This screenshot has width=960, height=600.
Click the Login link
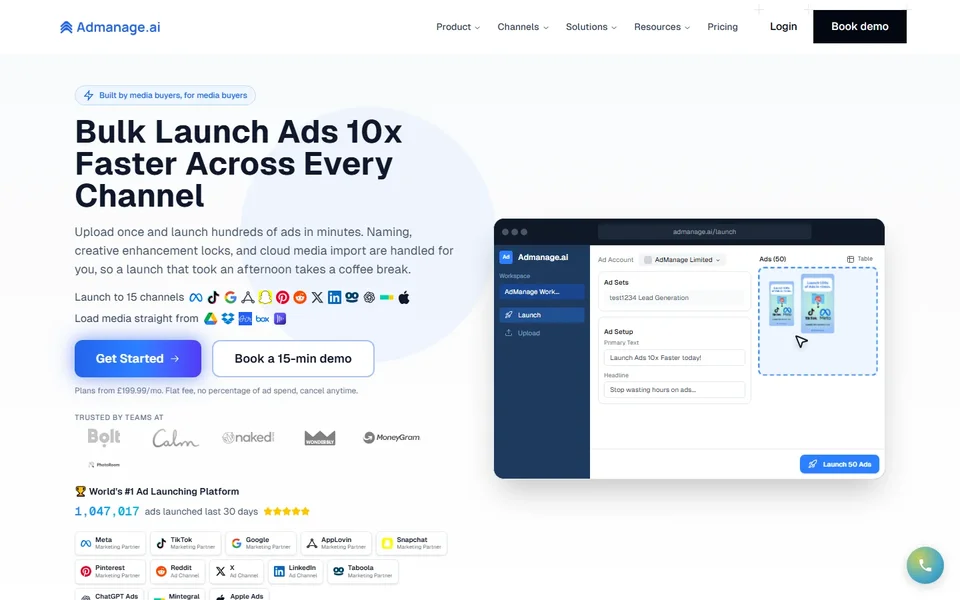(783, 26)
